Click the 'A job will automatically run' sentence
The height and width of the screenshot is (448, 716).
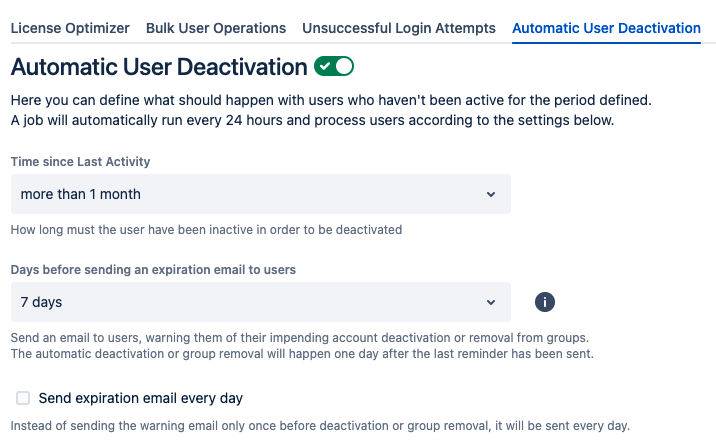[x=312, y=120]
